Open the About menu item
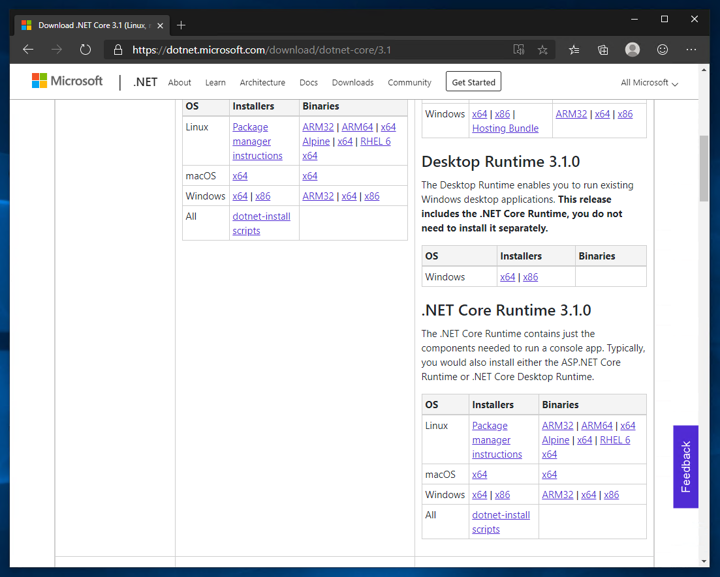Viewport: 720px width, 577px height. click(x=179, y=83)
